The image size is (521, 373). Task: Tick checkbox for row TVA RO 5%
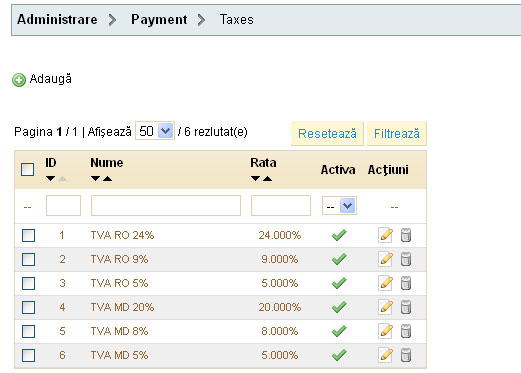(28, 283)
